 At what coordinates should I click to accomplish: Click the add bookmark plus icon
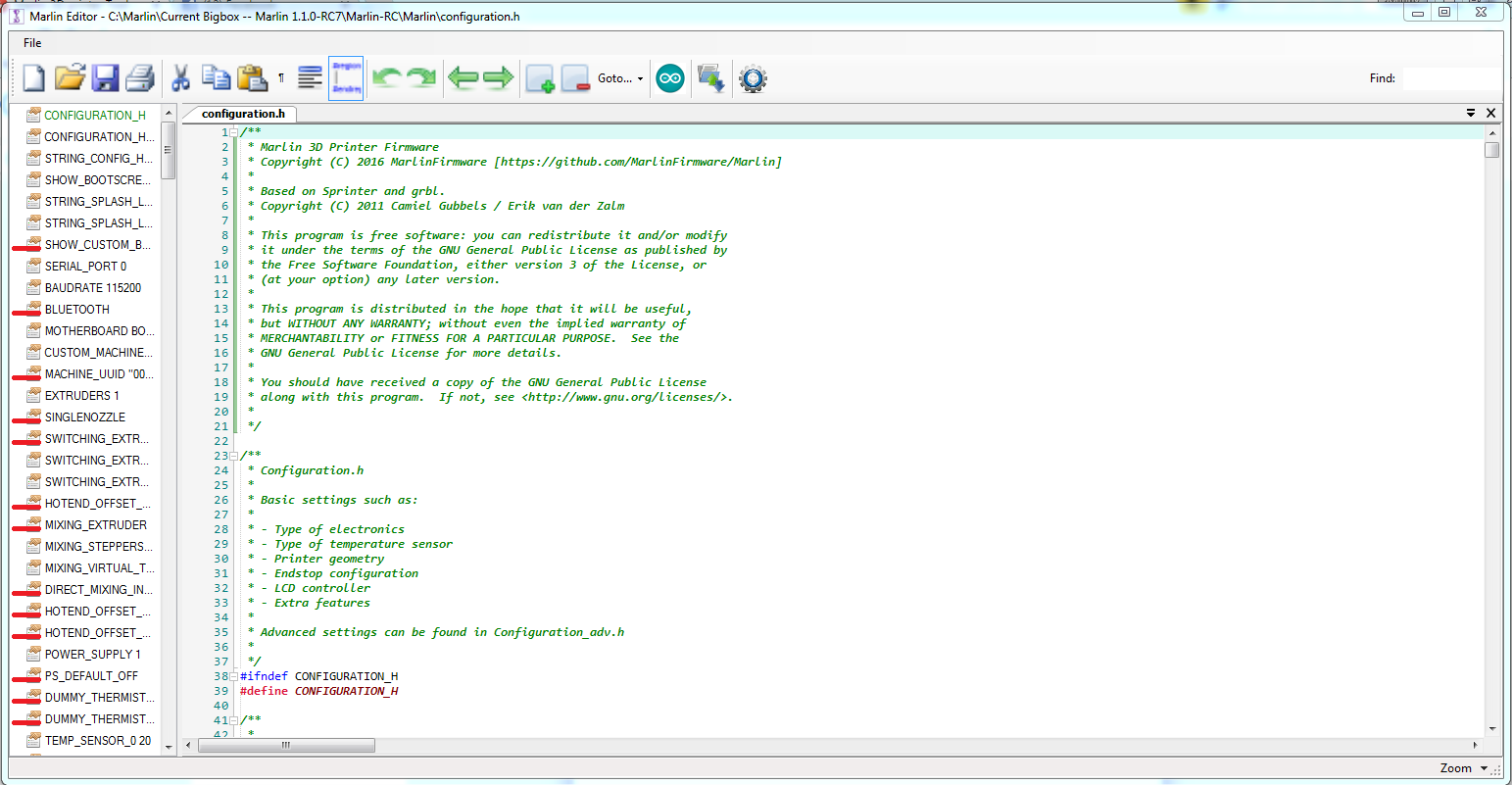pos(540,78)
